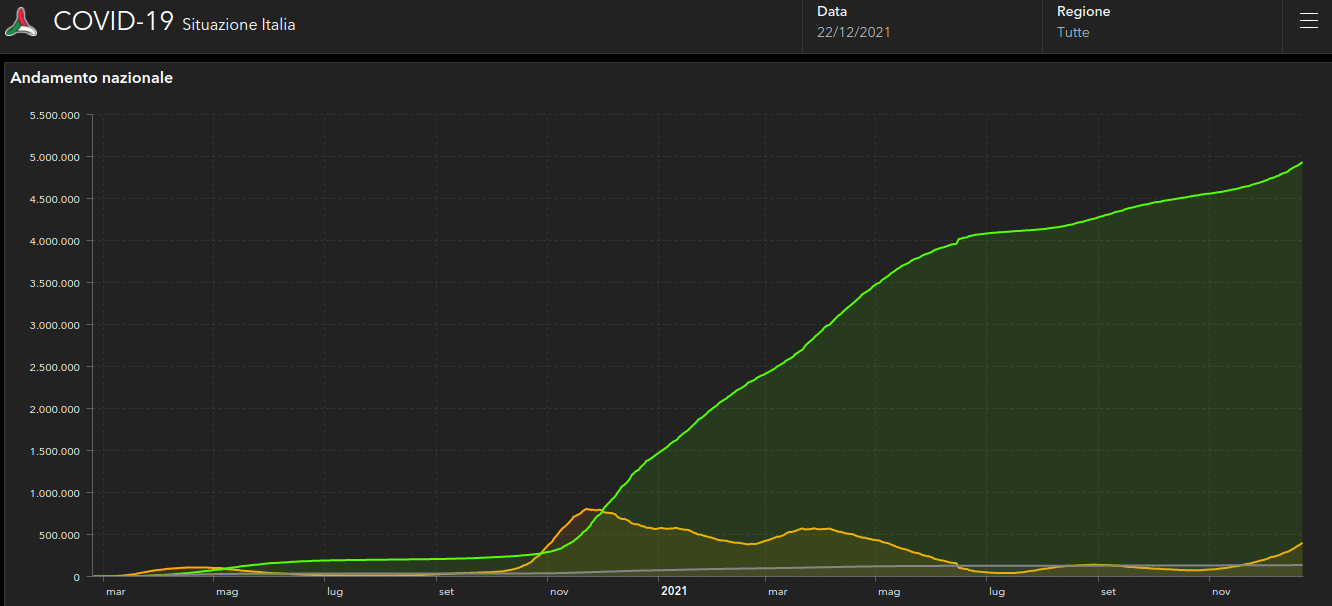This screenshot has height=606, width=1332.
Task: Select the date value 22/12/2021
Action: point(853,32)
